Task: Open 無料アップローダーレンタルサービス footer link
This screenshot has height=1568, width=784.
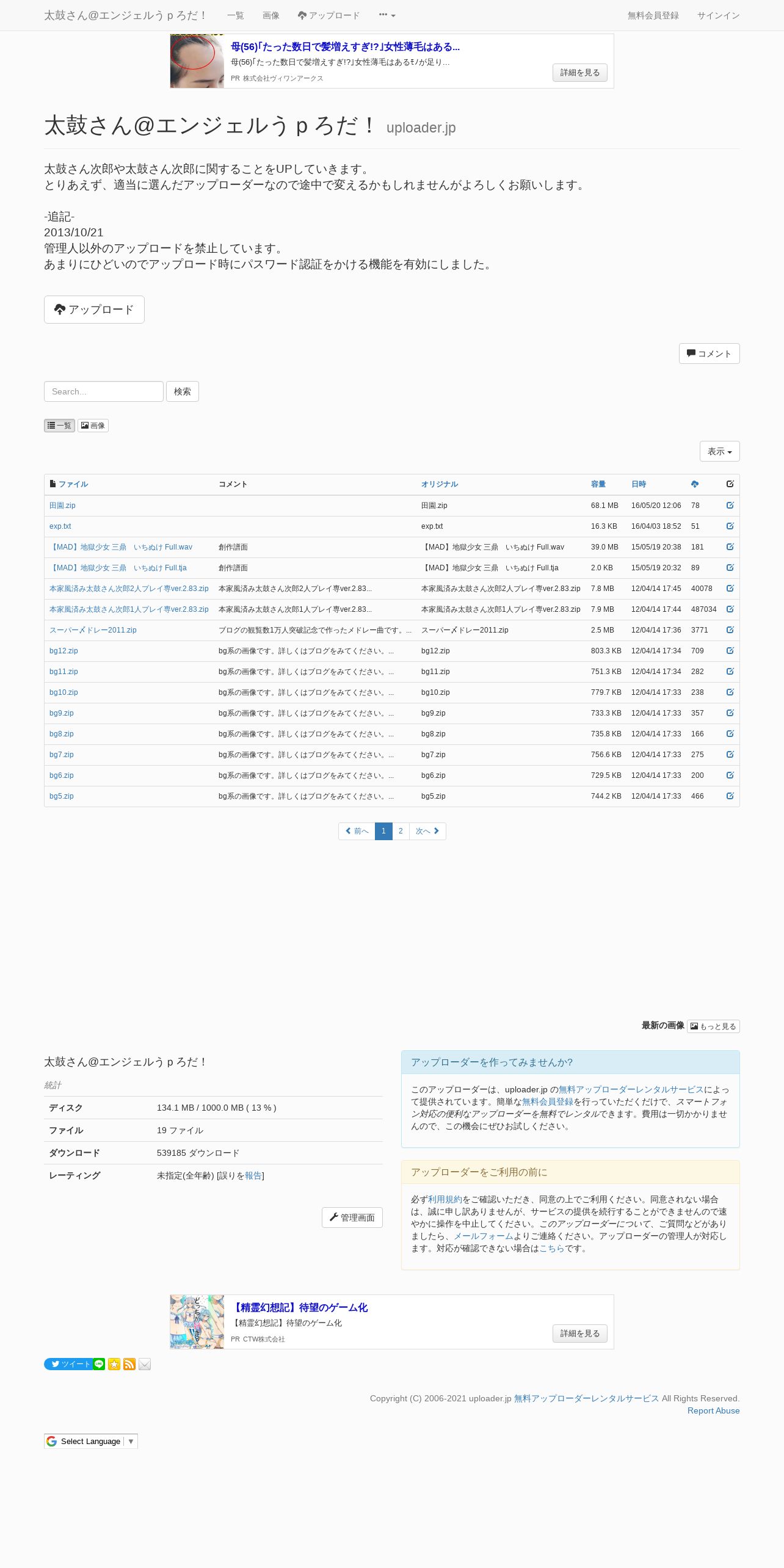Action: (586, 1398)
